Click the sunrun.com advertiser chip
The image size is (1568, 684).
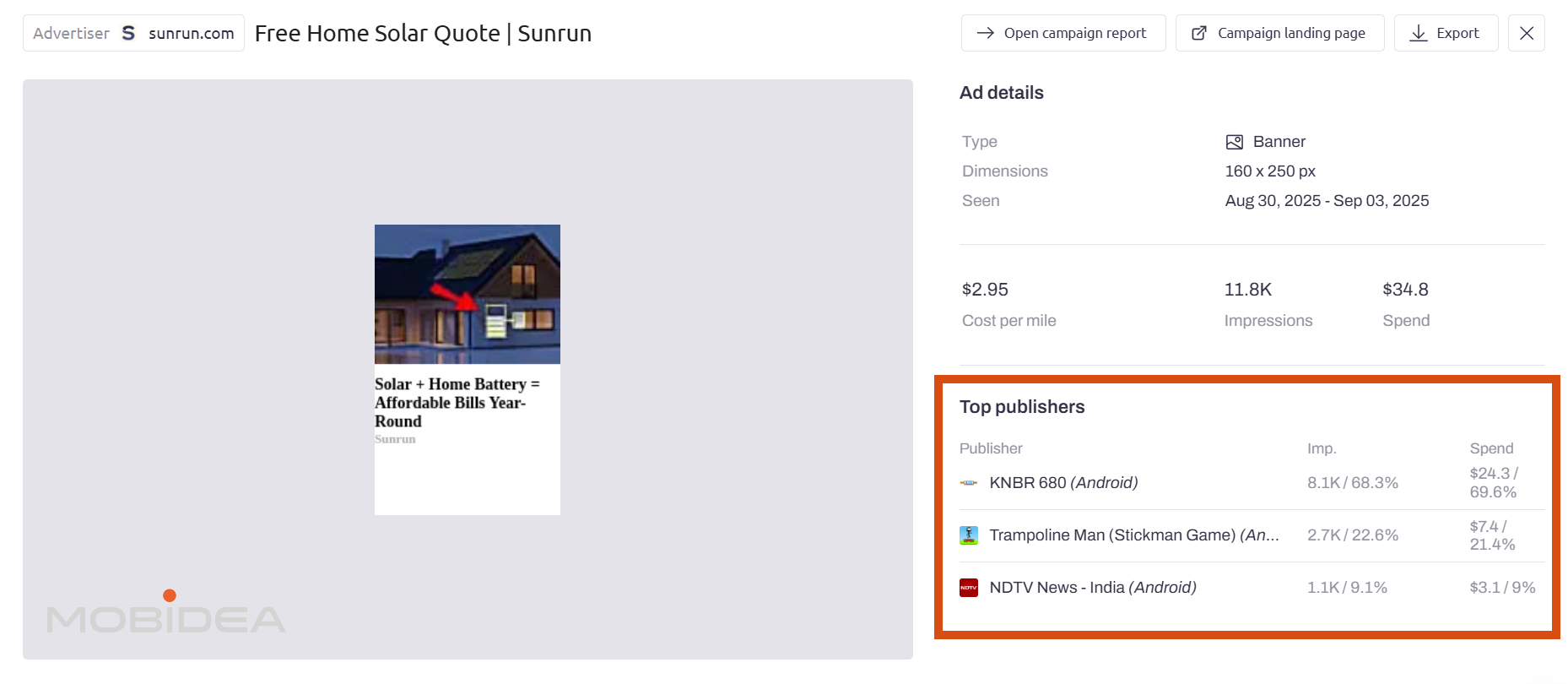point(133,33)
